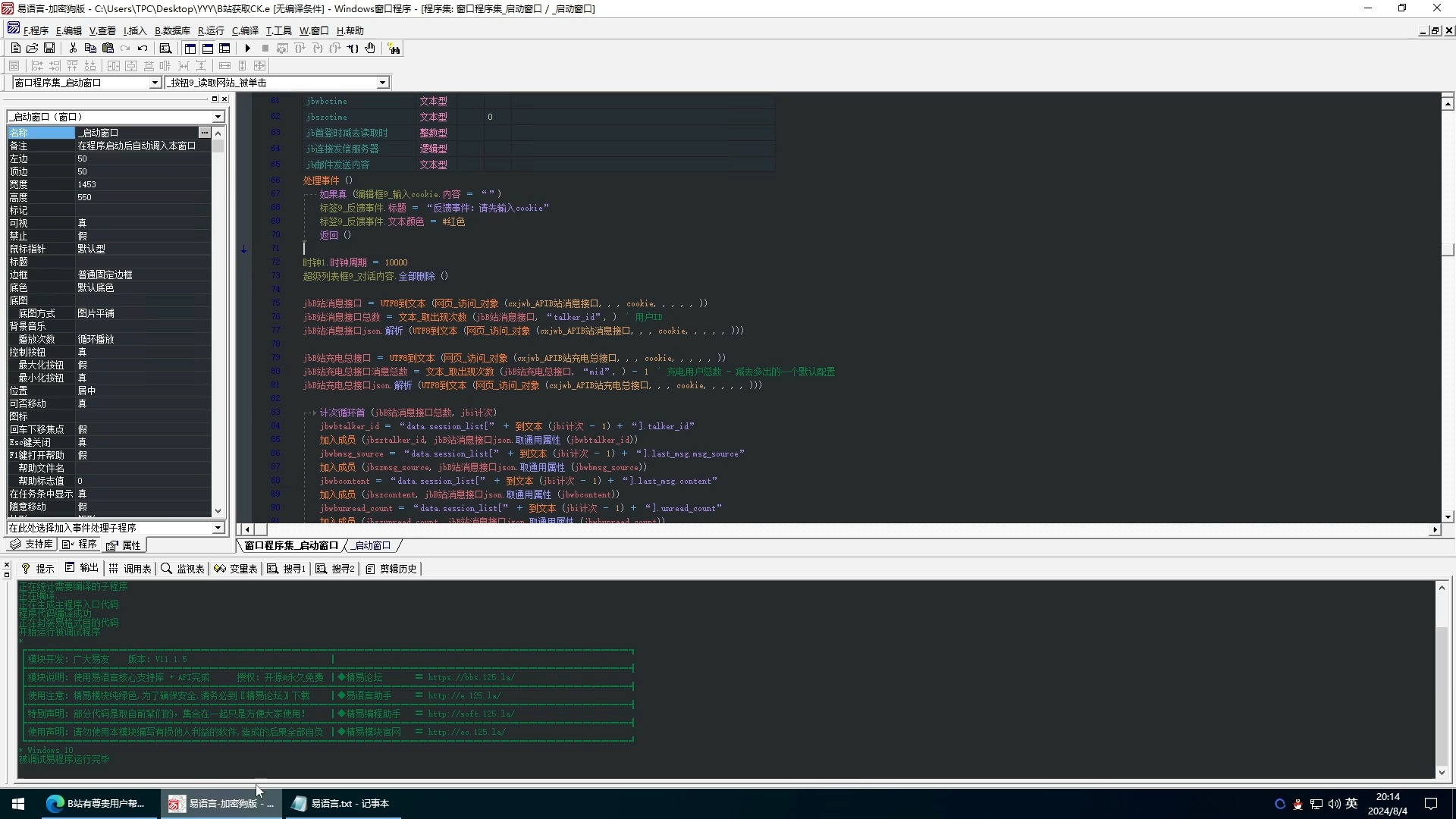
Task: Toggle the combined panels layout button
Action: [224, 49]
